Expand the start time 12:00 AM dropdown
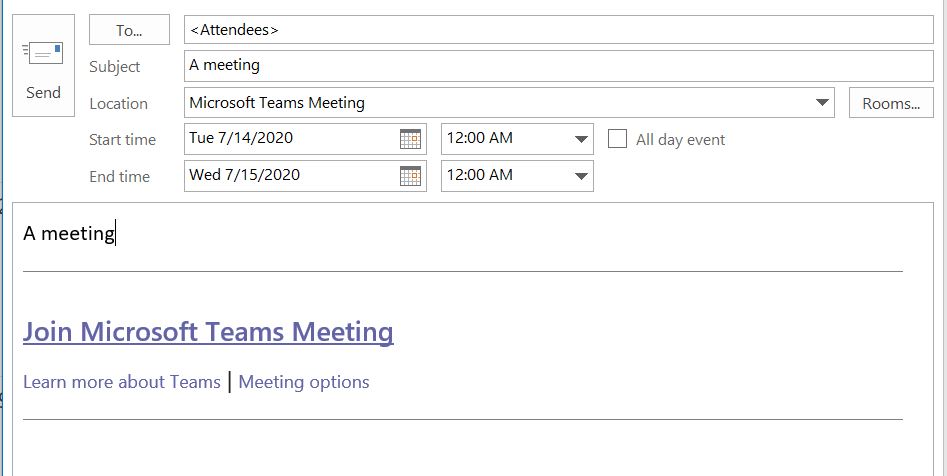Viewport: 947px width, 476px height. click(x=581, y=140)
